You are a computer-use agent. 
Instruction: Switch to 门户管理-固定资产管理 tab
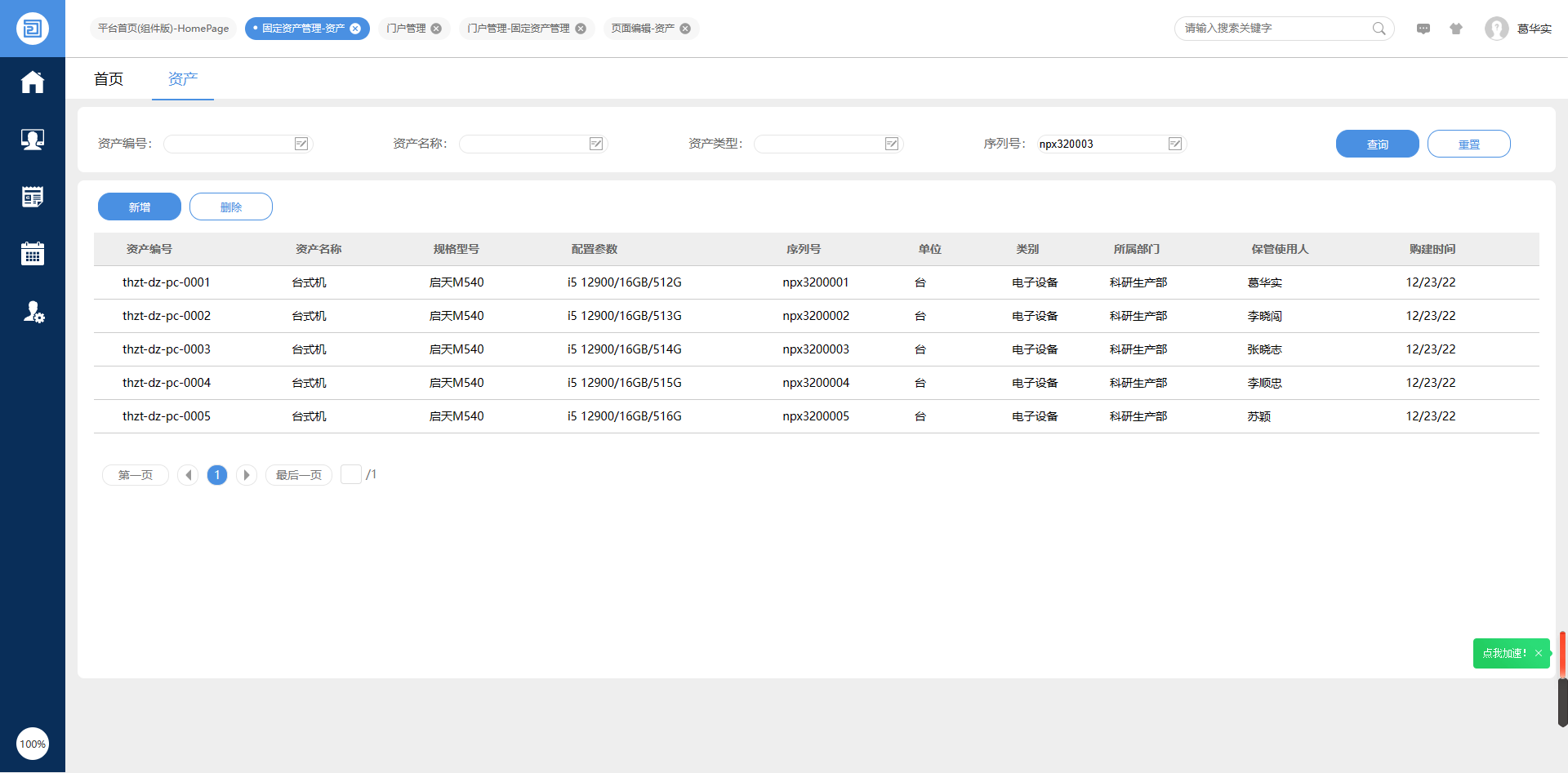coord(518,29)
